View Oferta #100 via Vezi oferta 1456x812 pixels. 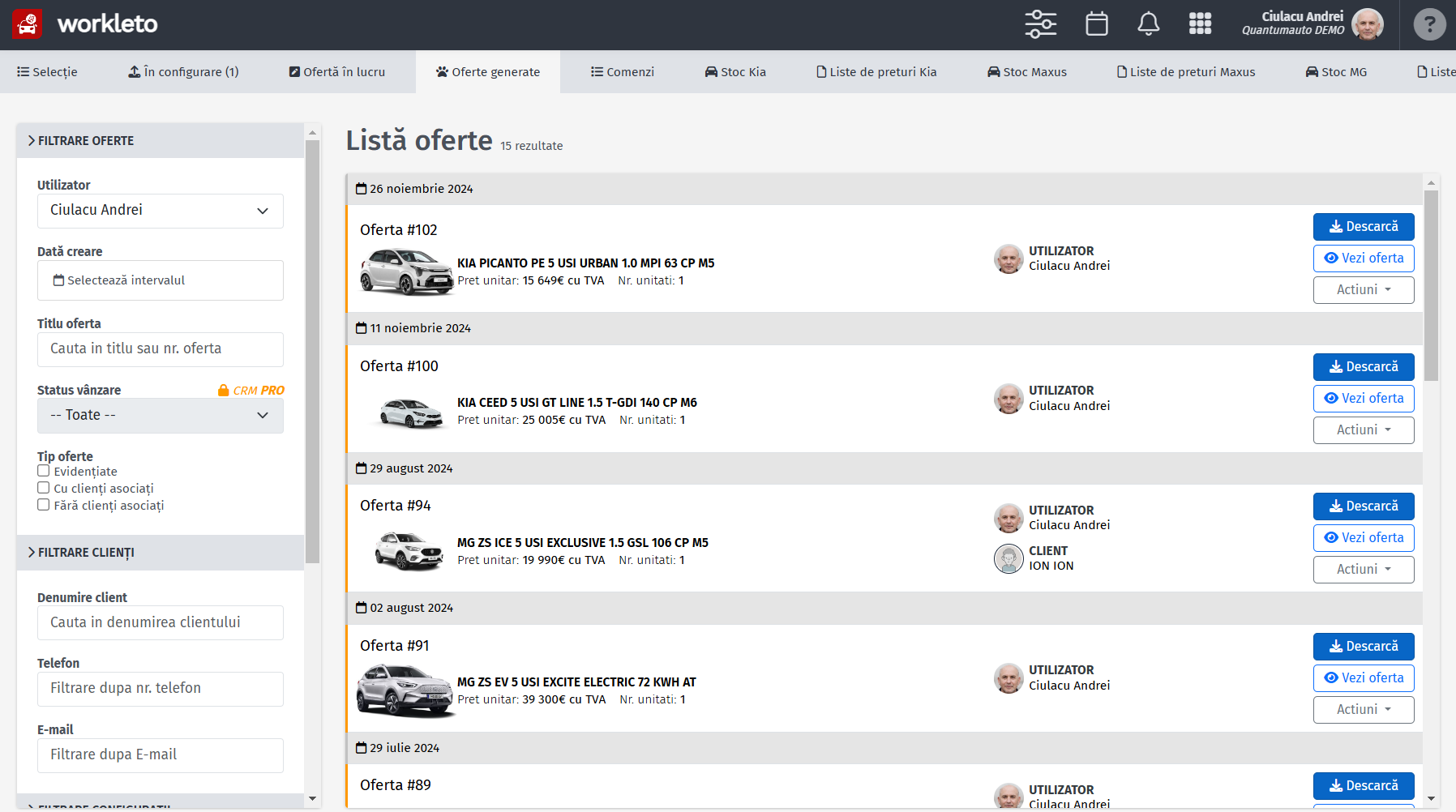pyautogui.click(x=1364, y=399)
